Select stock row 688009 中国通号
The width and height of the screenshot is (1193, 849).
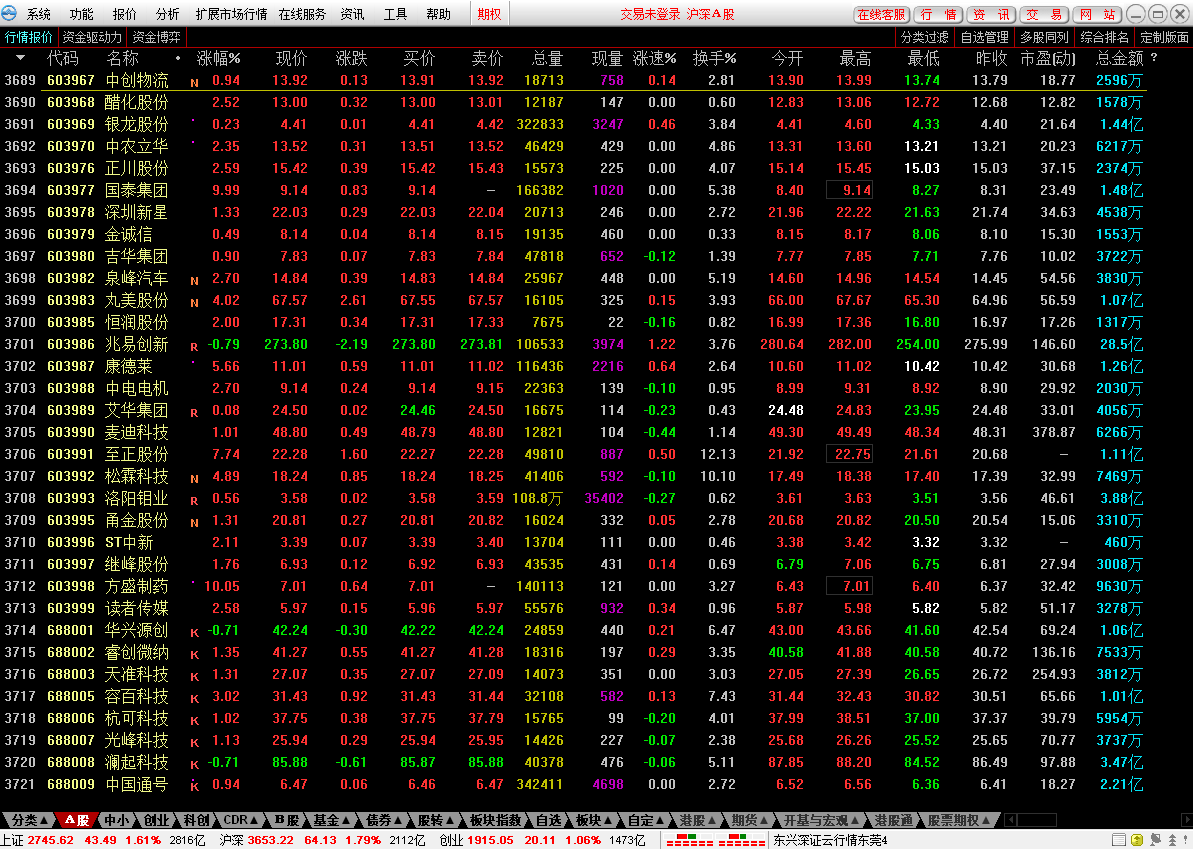(x=574, y=784)
